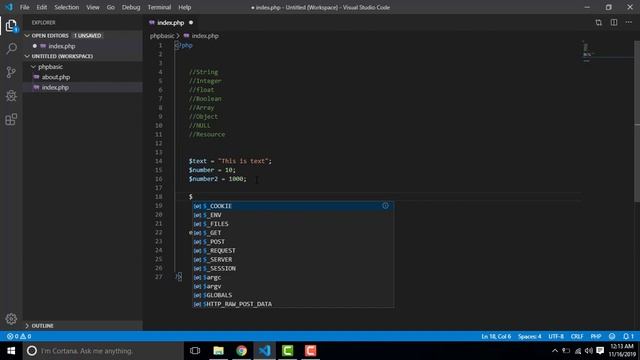Open the red Camtasia recorder taskbar icon
This screenshot has width=640, height=360.
(x=311, y=351)
